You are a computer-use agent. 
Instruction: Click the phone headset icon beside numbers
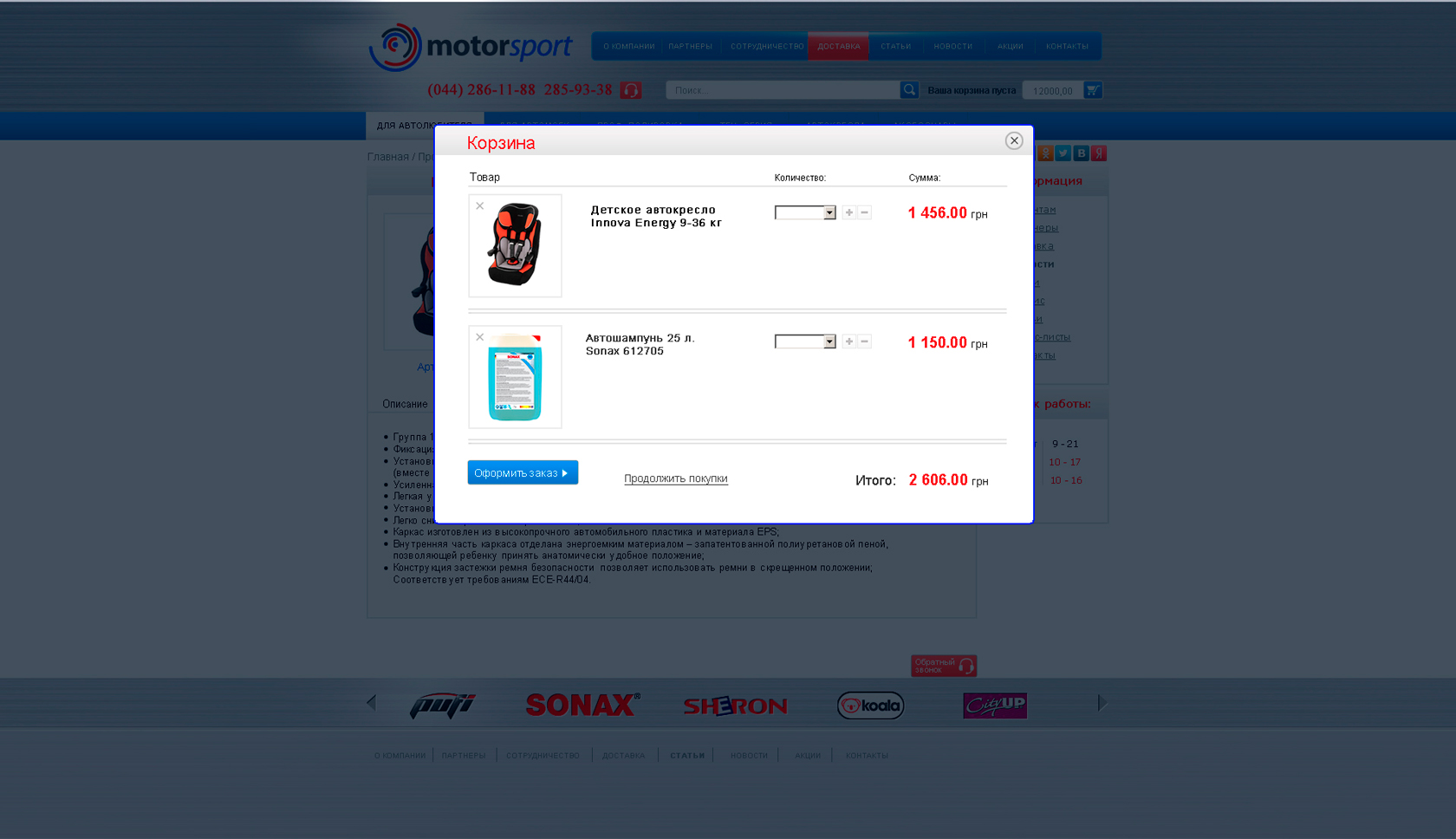631,90
